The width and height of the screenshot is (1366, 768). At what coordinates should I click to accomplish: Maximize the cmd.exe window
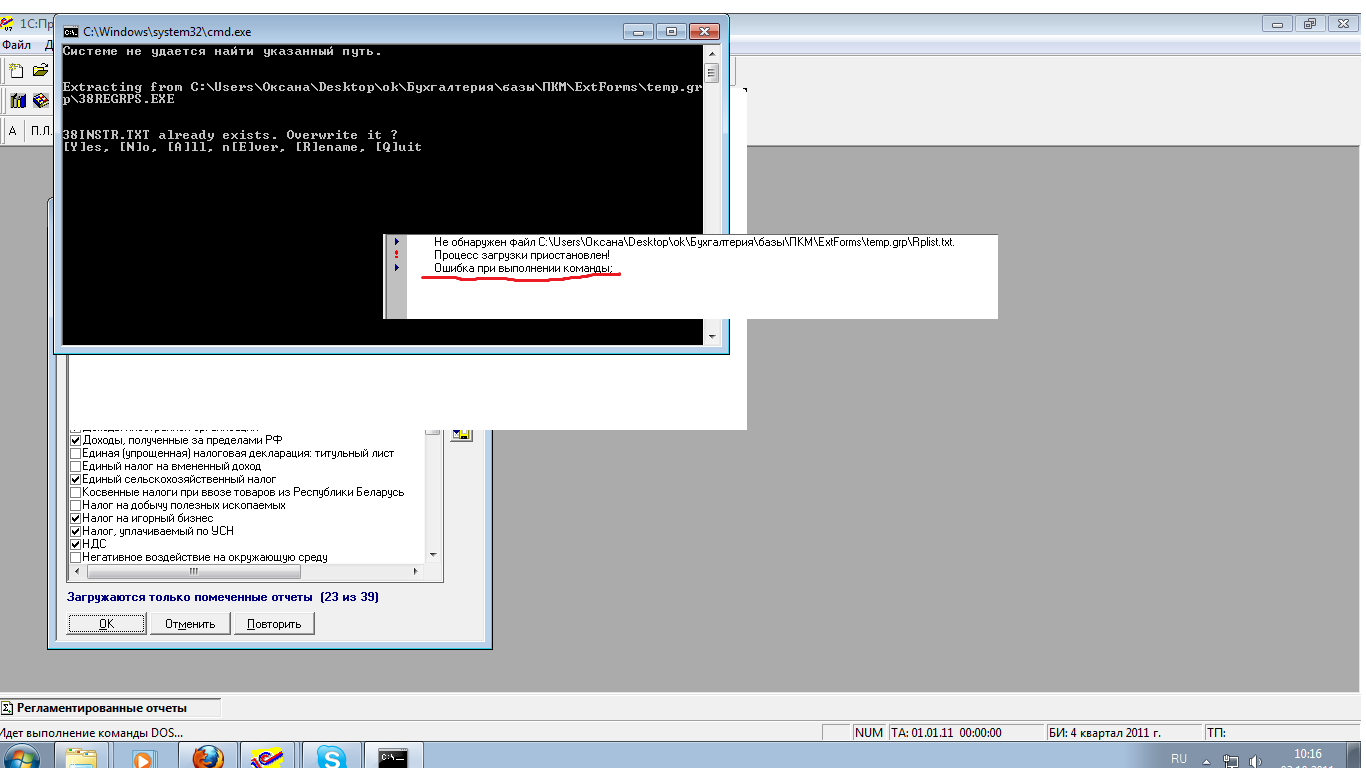click(x=672, y=31)
